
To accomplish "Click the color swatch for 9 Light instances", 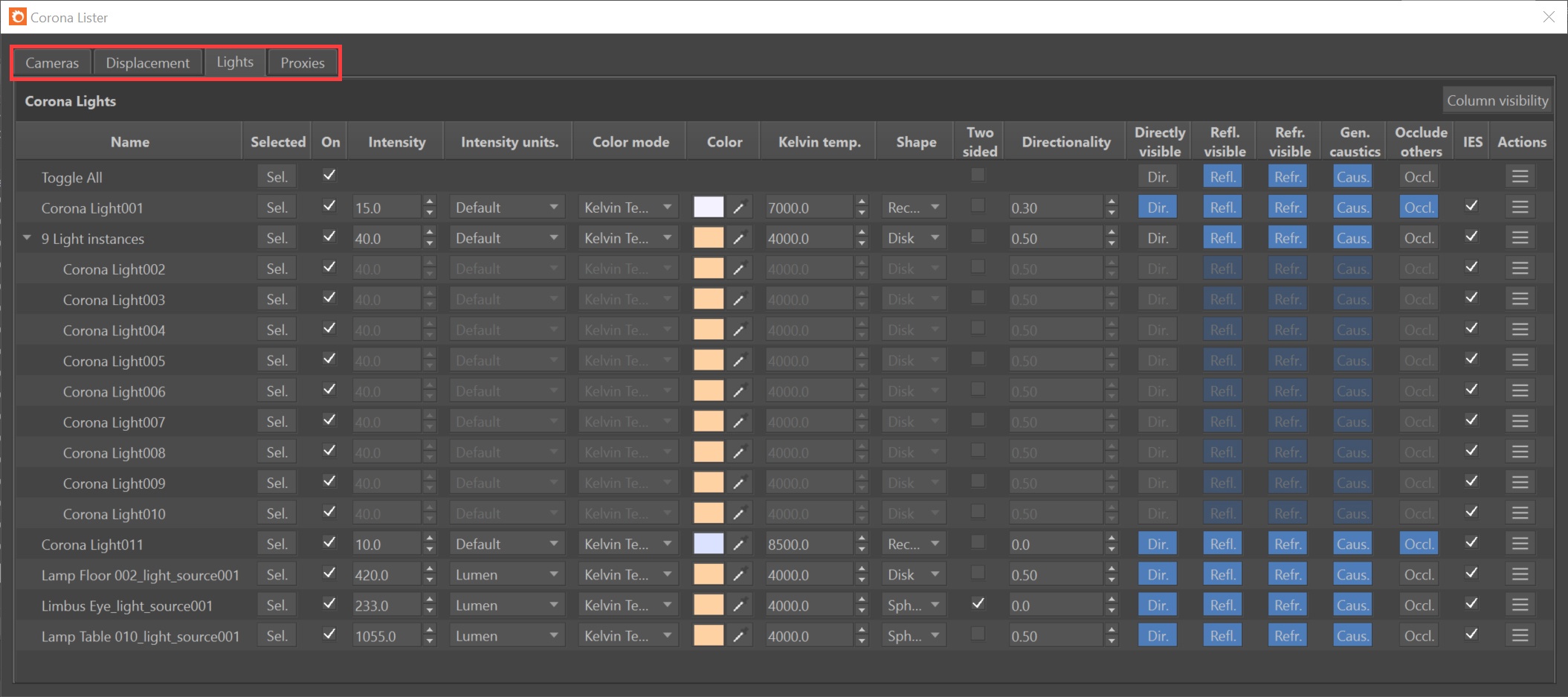I will click(709, 238).
